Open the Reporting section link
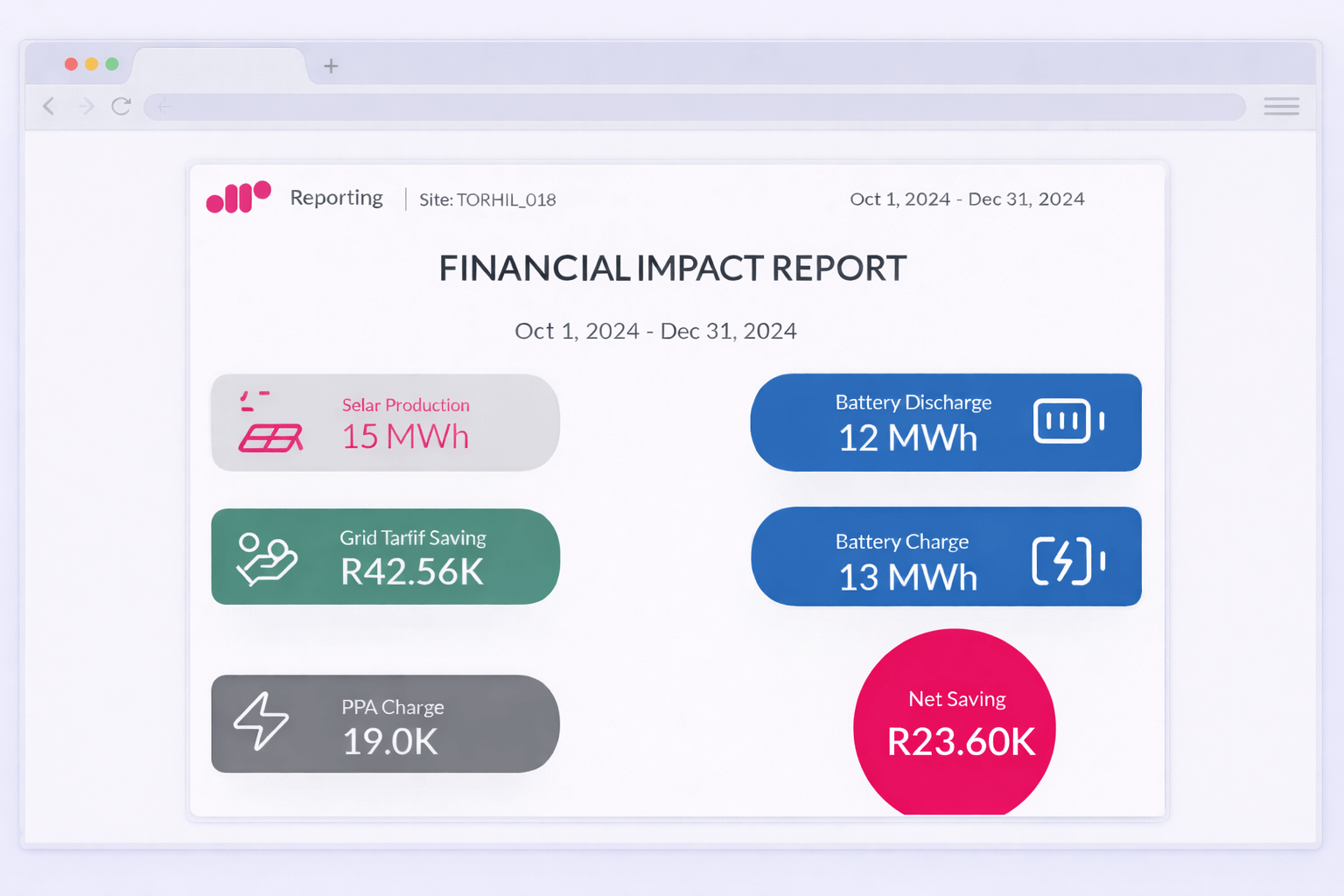This screenshot has height=896, width=1344. click(x=336, y=198)
